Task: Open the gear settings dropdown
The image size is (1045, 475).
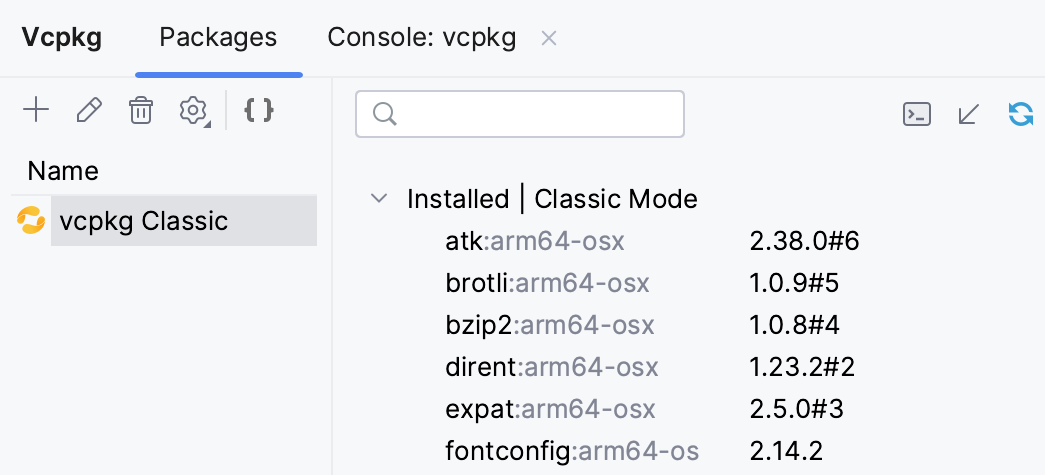Action: click(x=193, y=111)
